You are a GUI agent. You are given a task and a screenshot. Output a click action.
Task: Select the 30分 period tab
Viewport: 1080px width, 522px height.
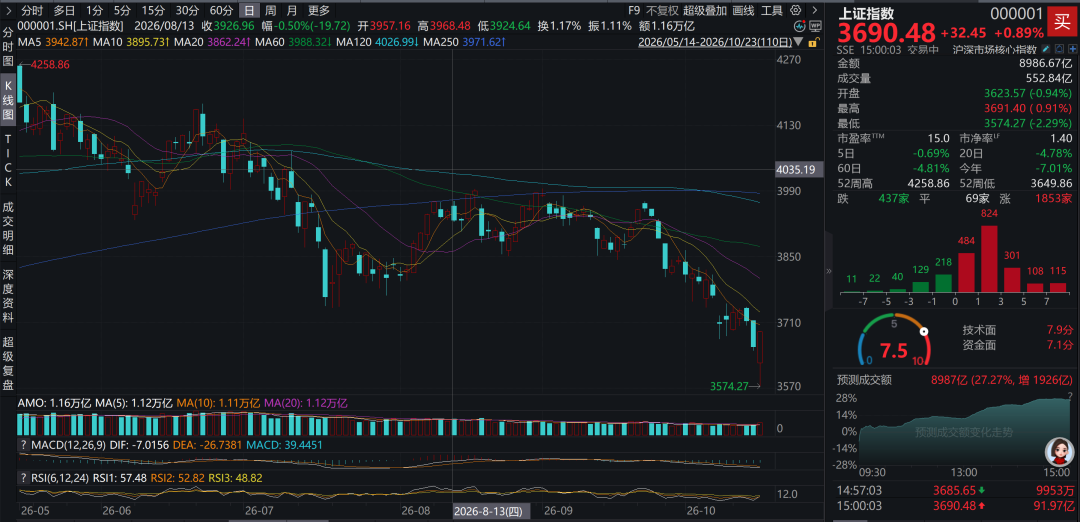(186, 10)
